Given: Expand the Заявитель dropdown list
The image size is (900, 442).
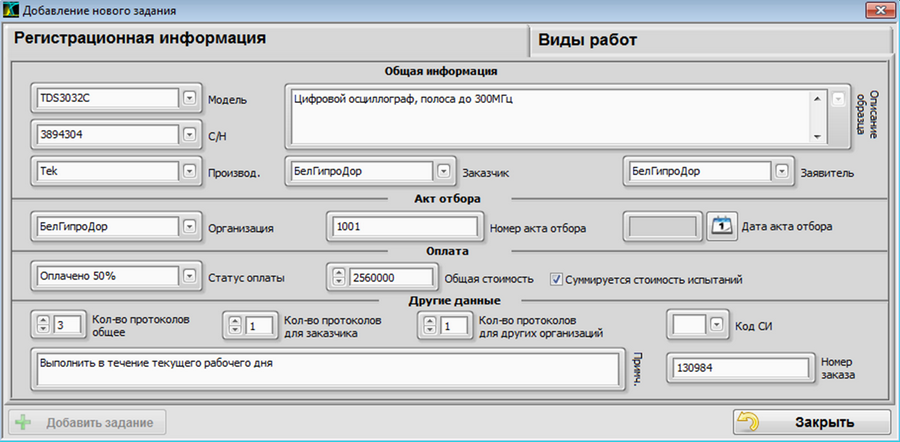Looking at the screenshot, I should pyautogui.click(x=781, y=170).
